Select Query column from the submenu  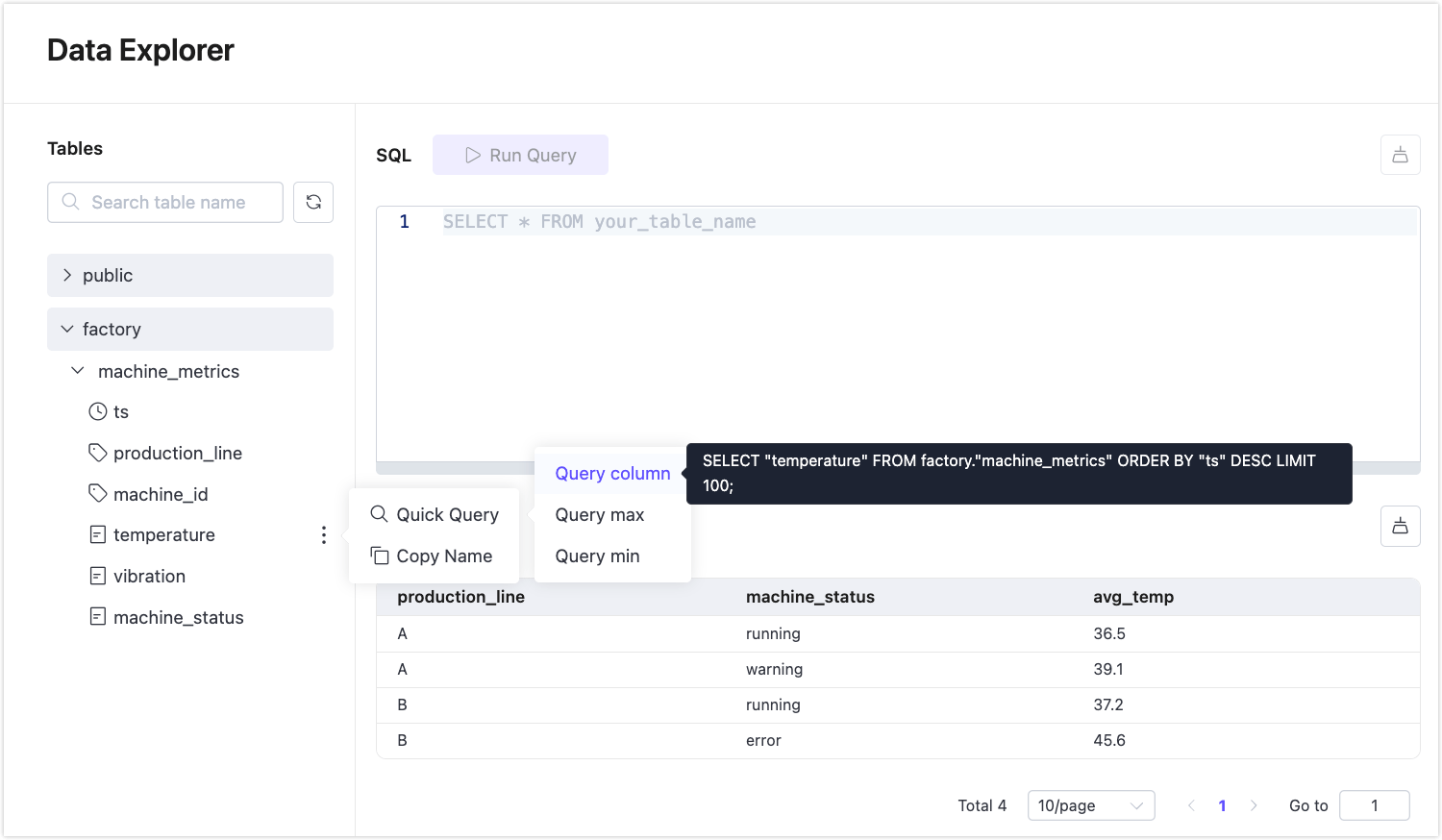612,474
